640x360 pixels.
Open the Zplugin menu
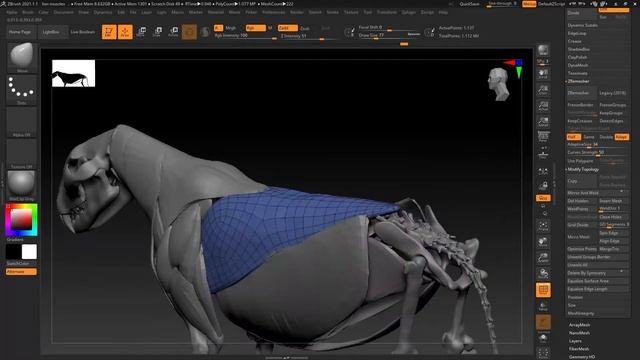click(409, 13)
